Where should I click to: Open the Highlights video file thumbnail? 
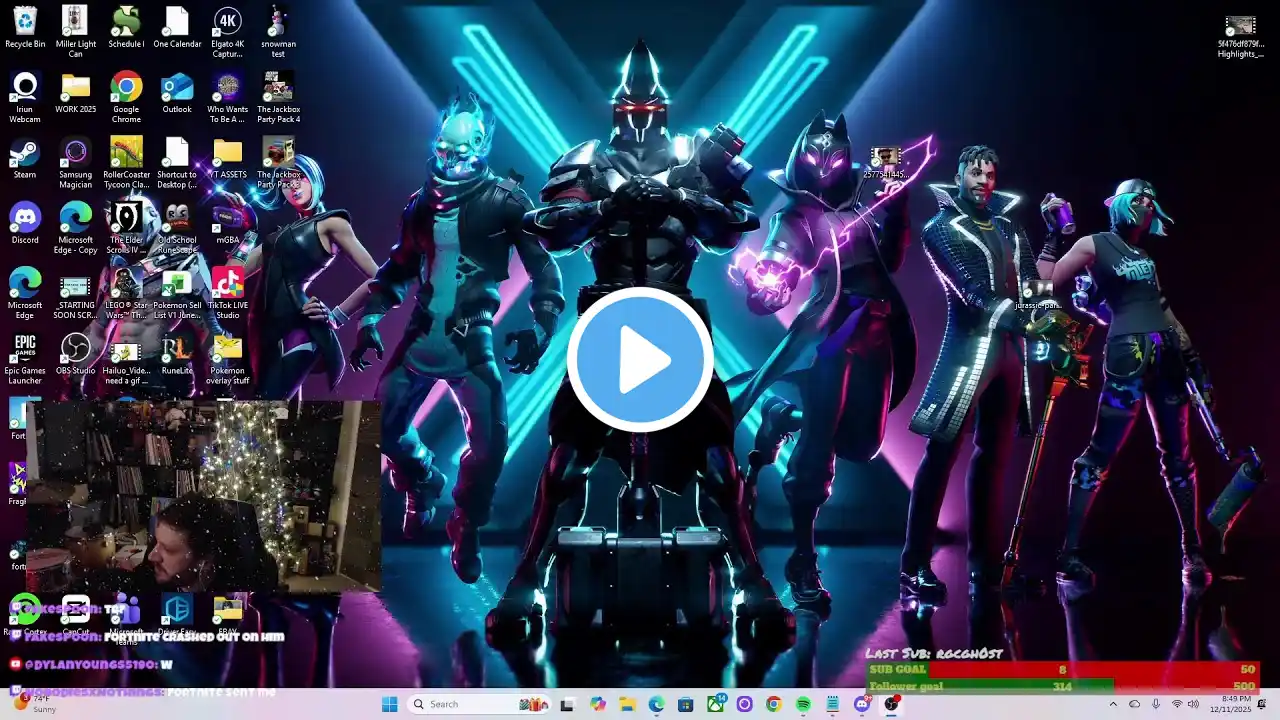[x=1240, y=36]
